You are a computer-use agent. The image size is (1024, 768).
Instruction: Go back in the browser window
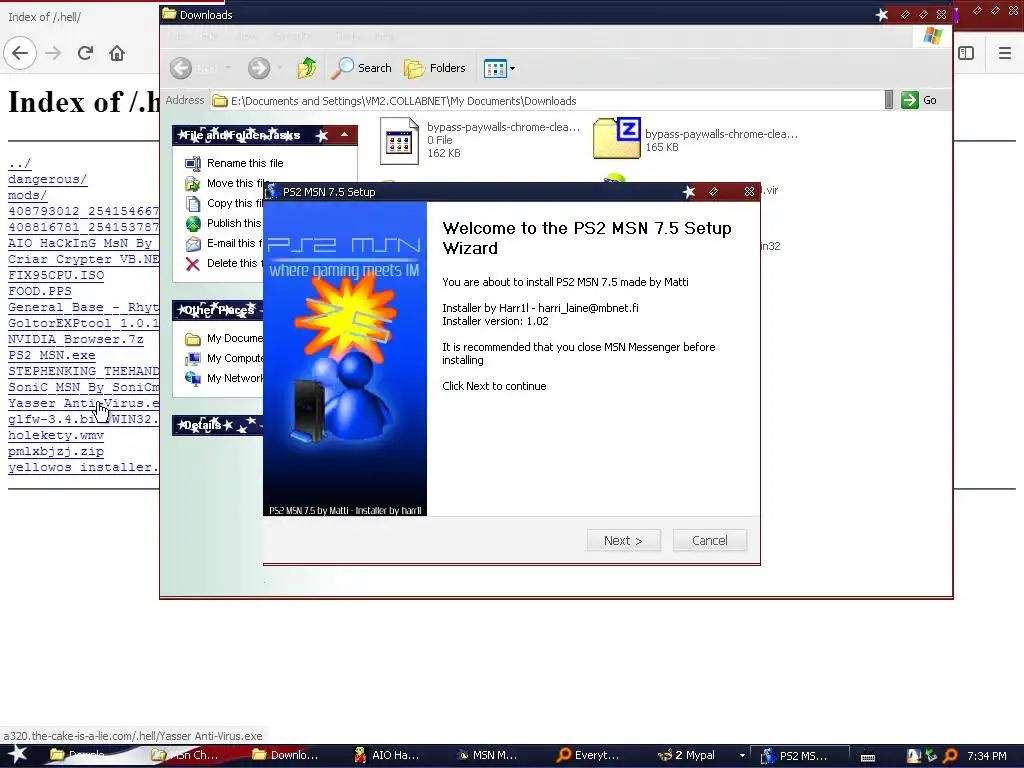point(20,53)
